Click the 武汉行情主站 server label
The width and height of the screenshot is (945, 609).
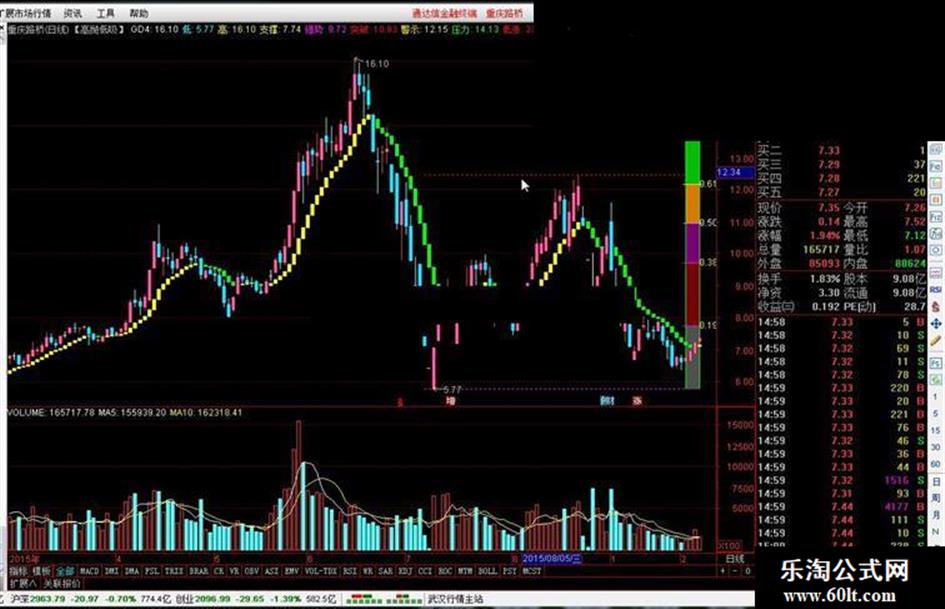coord(455,599)
